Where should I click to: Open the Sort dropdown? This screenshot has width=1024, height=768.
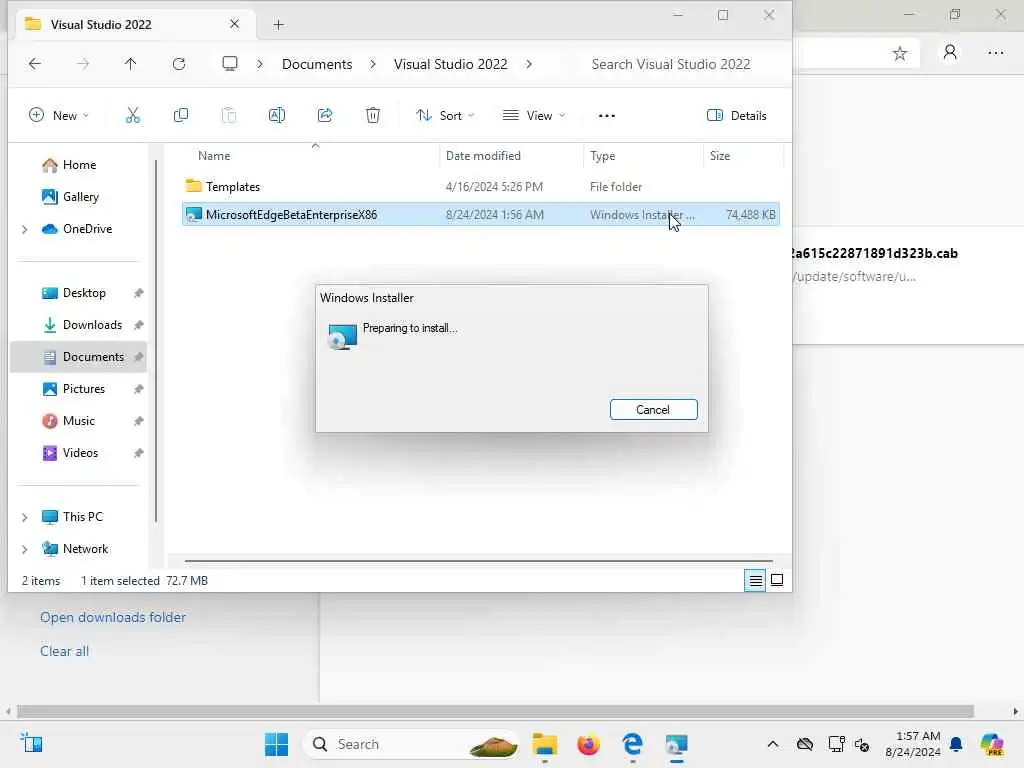click(445, 116)
